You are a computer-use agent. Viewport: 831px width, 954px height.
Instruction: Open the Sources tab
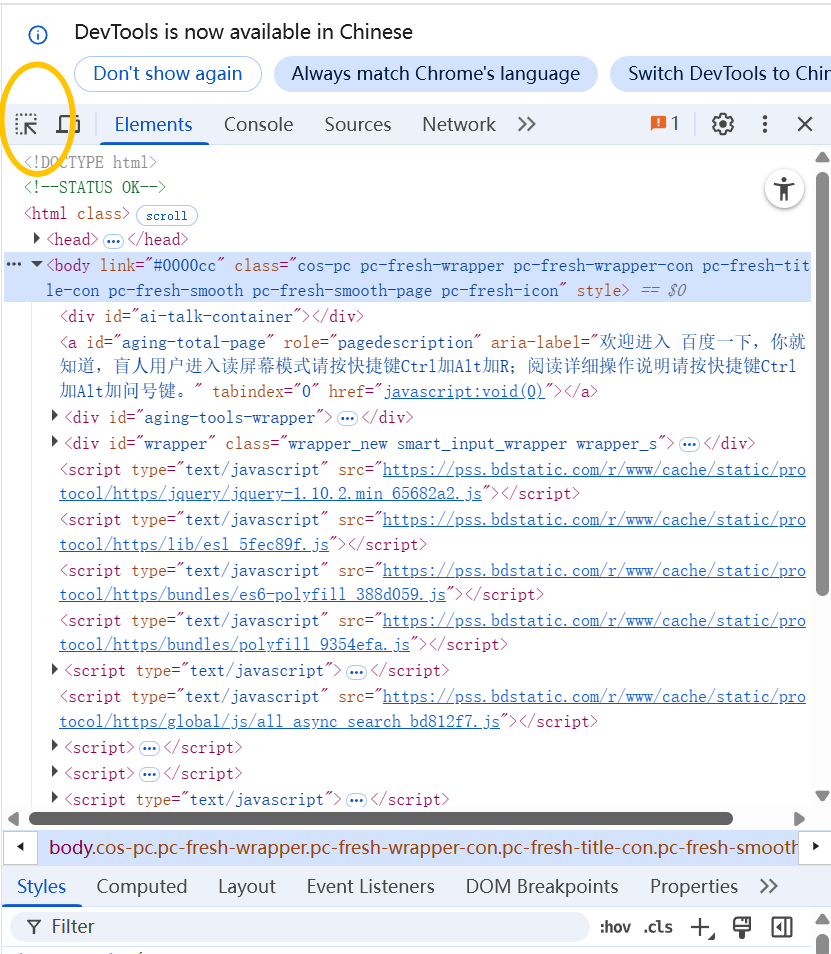(358, 124)
